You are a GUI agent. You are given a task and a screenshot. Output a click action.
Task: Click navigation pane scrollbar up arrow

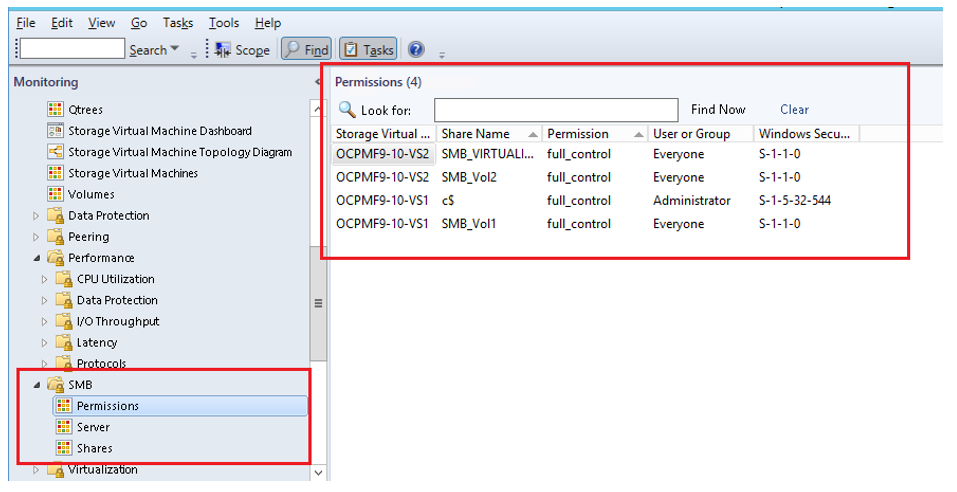click(318, 109)
